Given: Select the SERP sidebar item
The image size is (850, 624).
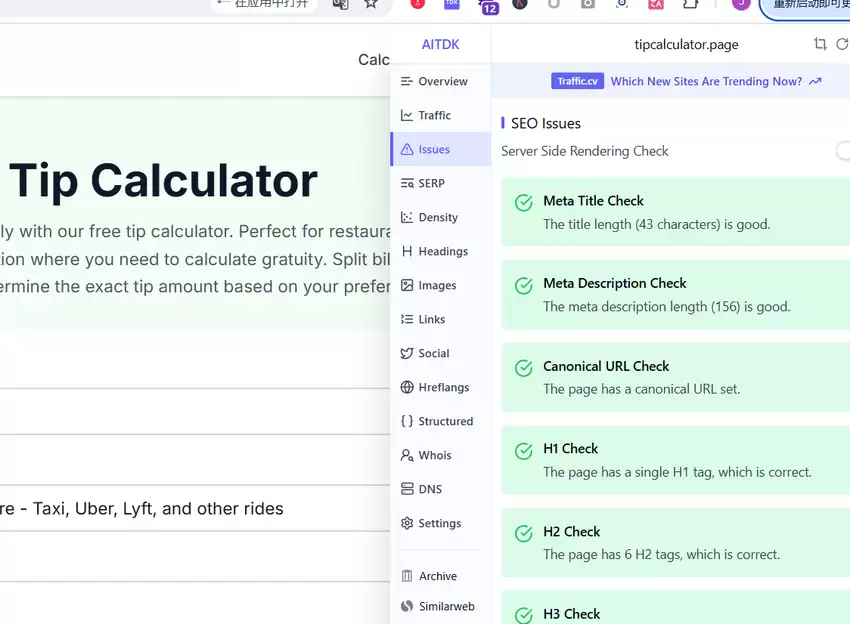Looking at the screenshot, I should (440, 183).
